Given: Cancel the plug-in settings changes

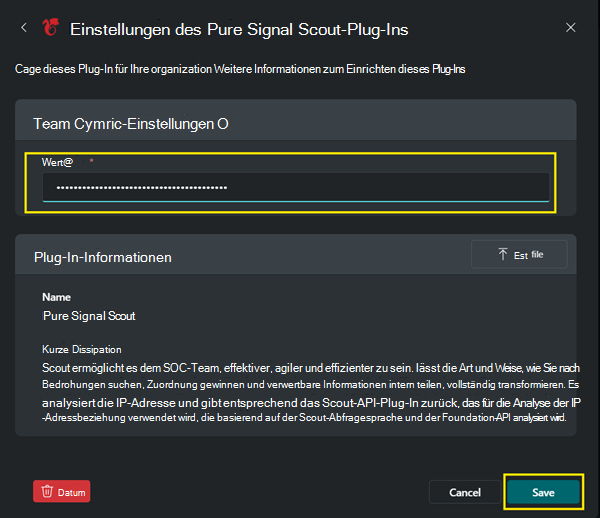Looking at the screenshot, I should (x=465, y=492).
